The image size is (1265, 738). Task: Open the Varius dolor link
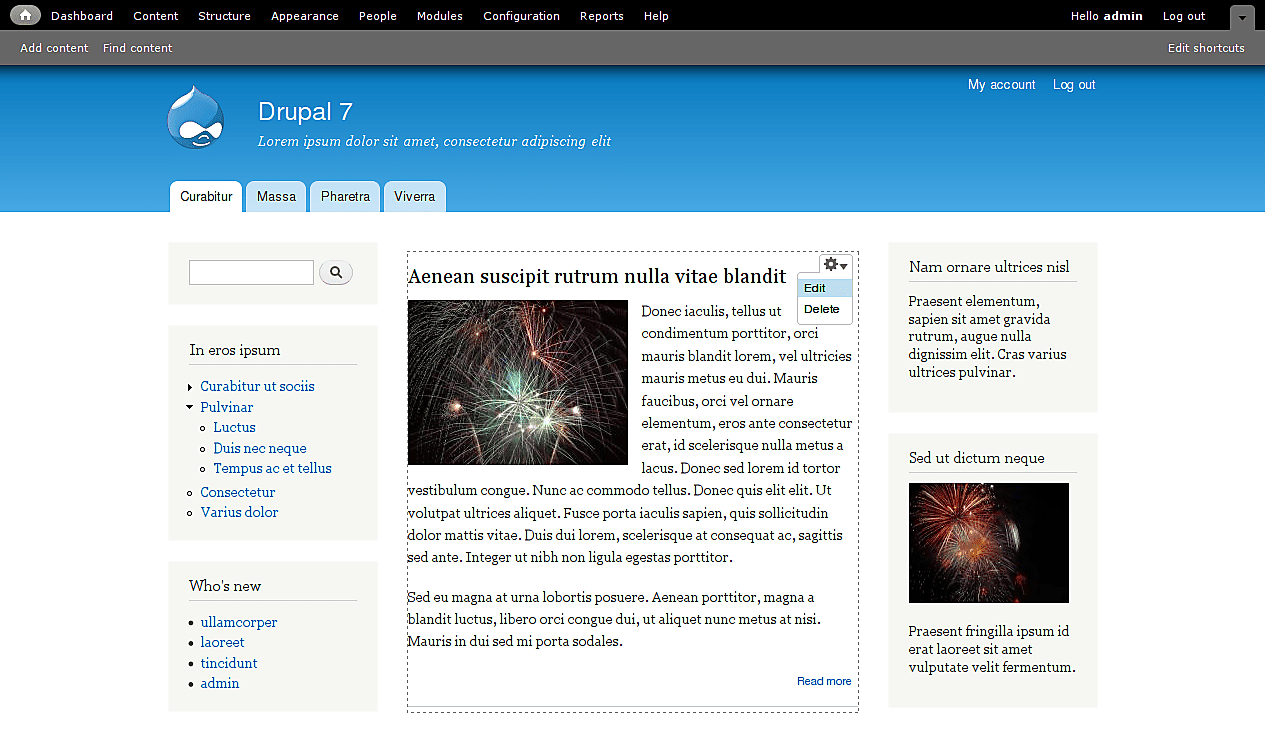tap(239, 512)
